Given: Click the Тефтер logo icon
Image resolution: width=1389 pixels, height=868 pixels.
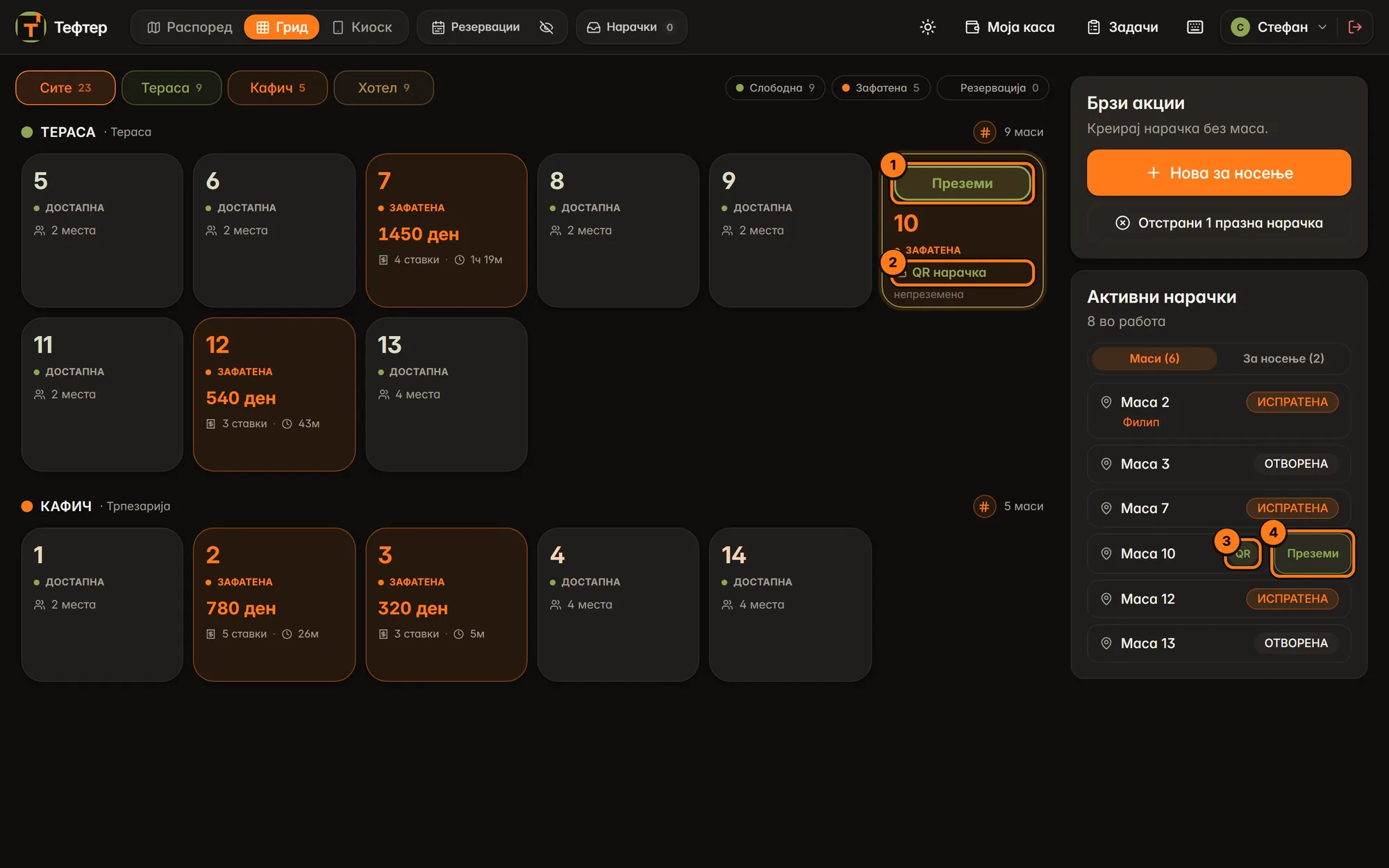Looking at the screenshot, I should click(x=31, y=27).
